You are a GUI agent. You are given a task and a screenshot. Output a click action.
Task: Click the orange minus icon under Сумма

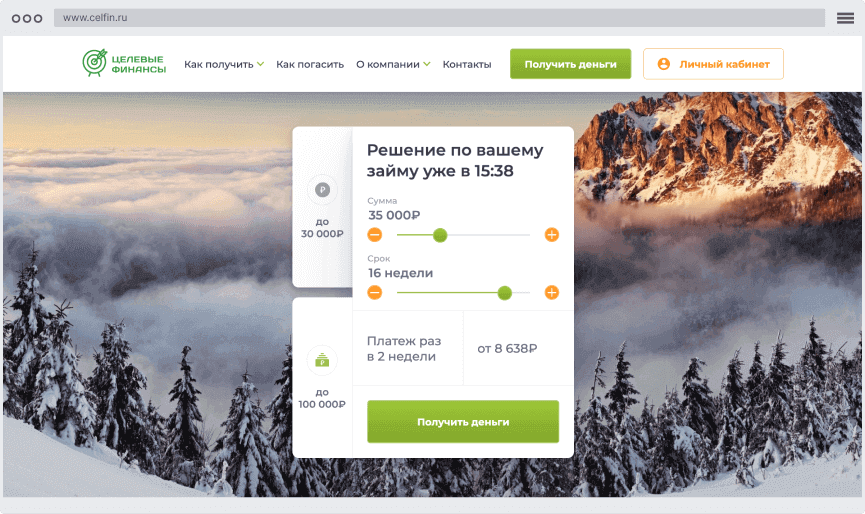click(x=375, y=235)
